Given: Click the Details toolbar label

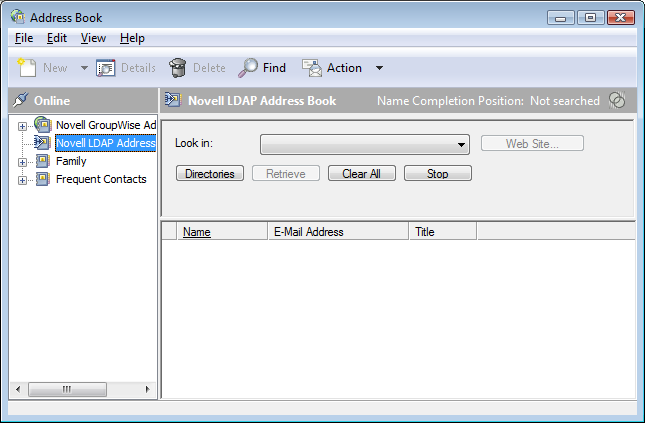Looking at the screenshot, I should click(x=138, y=68).
